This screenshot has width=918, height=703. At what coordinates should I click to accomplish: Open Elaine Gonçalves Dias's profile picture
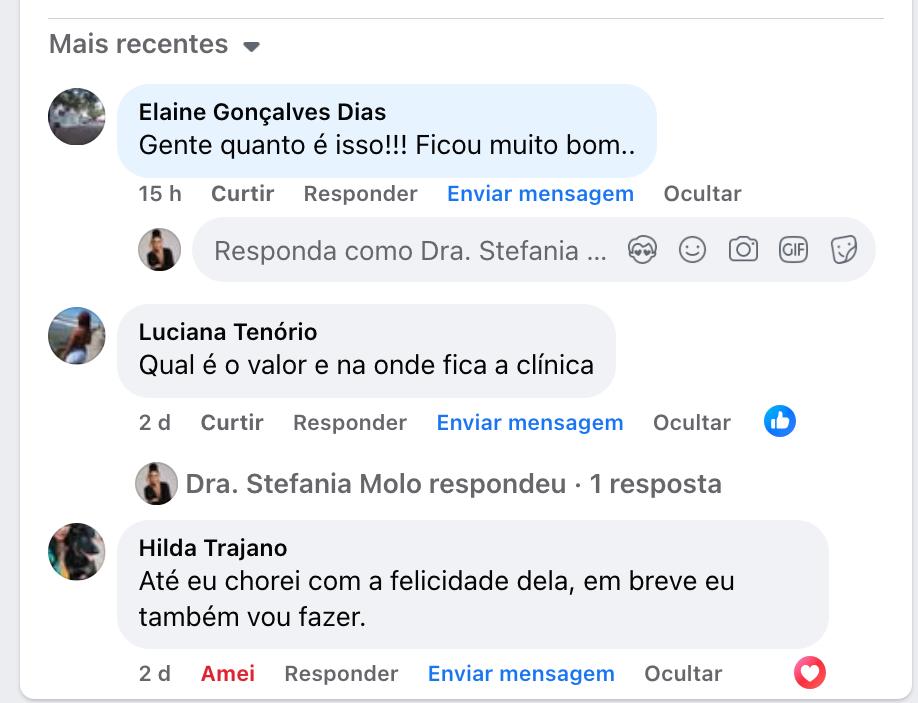coord(77,117)
